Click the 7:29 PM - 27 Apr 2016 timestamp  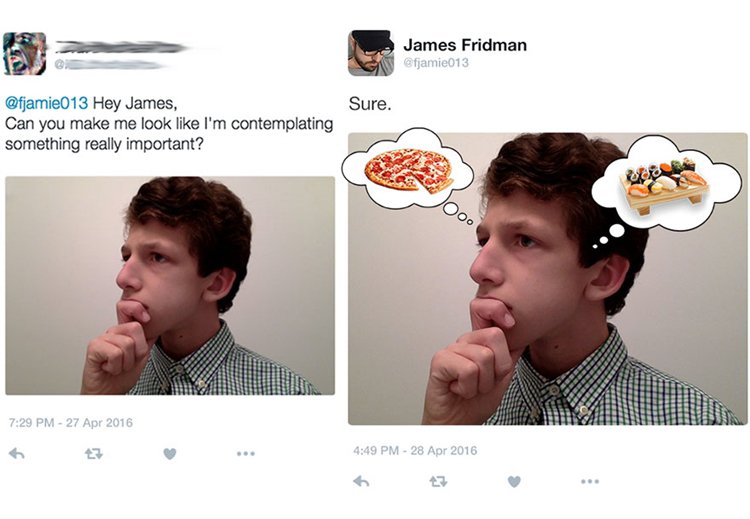[69, 422]
